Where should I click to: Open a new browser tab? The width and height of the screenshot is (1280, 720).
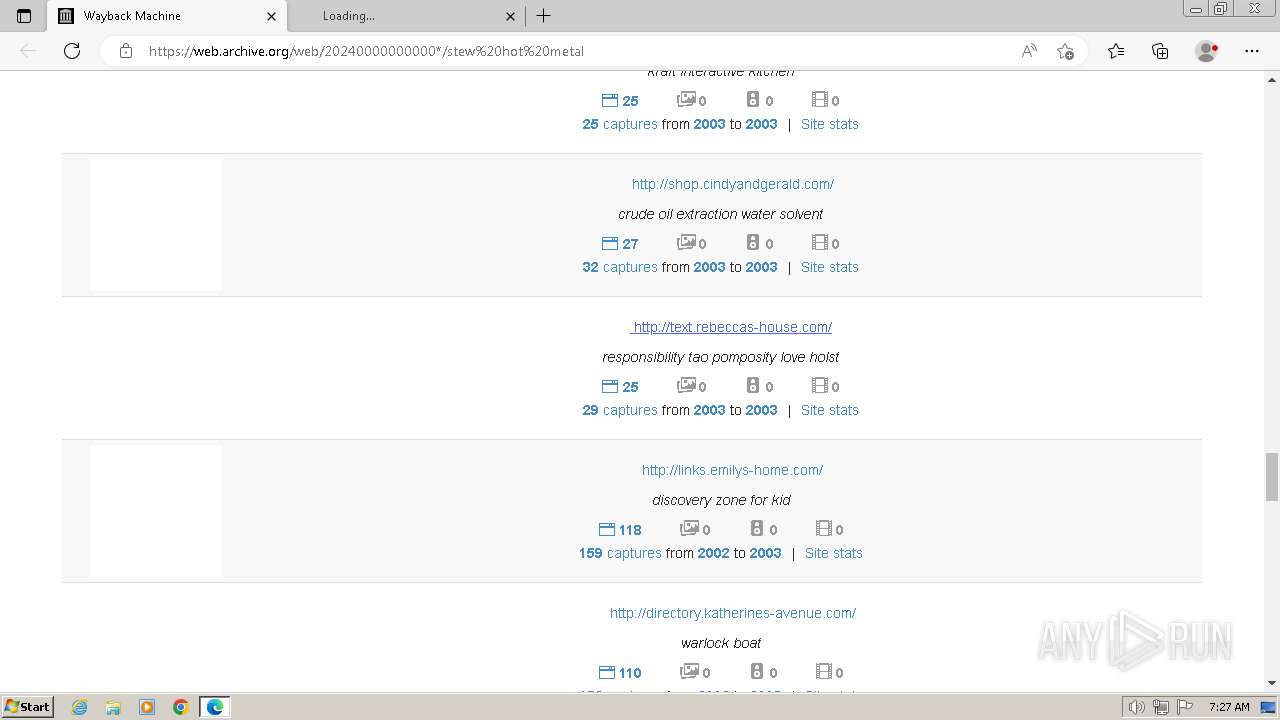click(x=543, y=16)
